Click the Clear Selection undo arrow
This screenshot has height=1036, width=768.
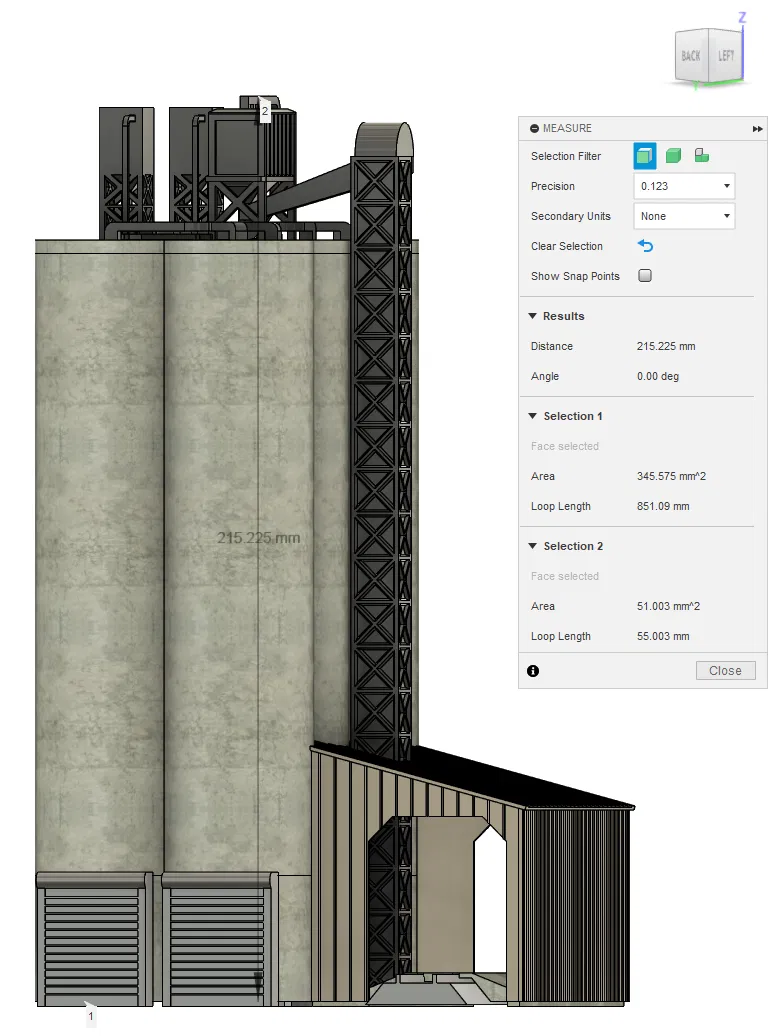tap(645, 246)
